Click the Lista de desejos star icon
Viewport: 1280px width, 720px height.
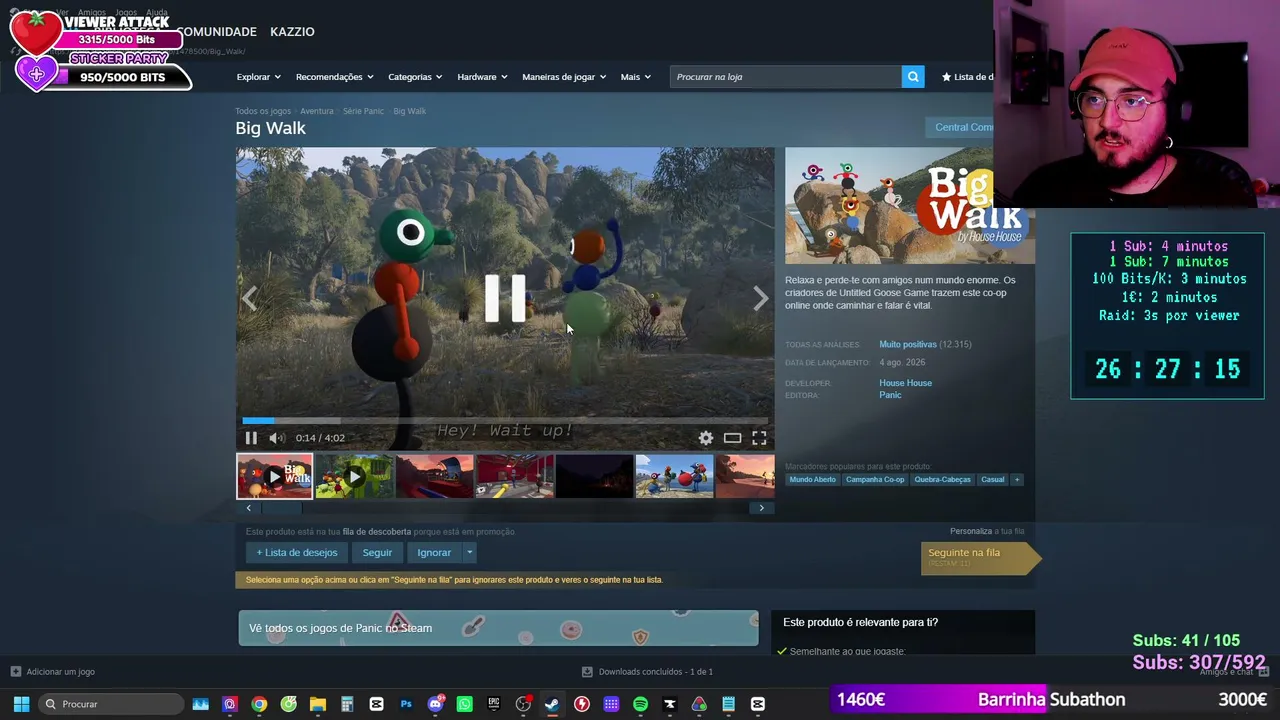point(946,77)
